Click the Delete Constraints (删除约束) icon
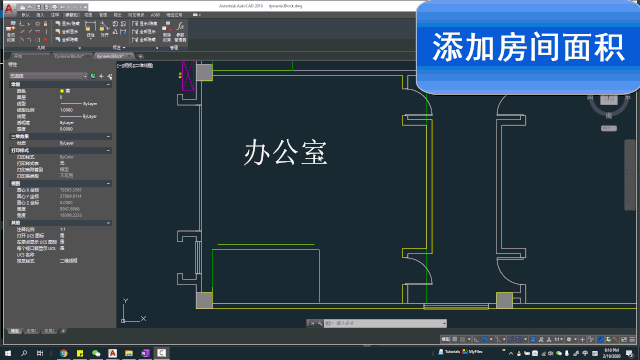 click(167, 32)
